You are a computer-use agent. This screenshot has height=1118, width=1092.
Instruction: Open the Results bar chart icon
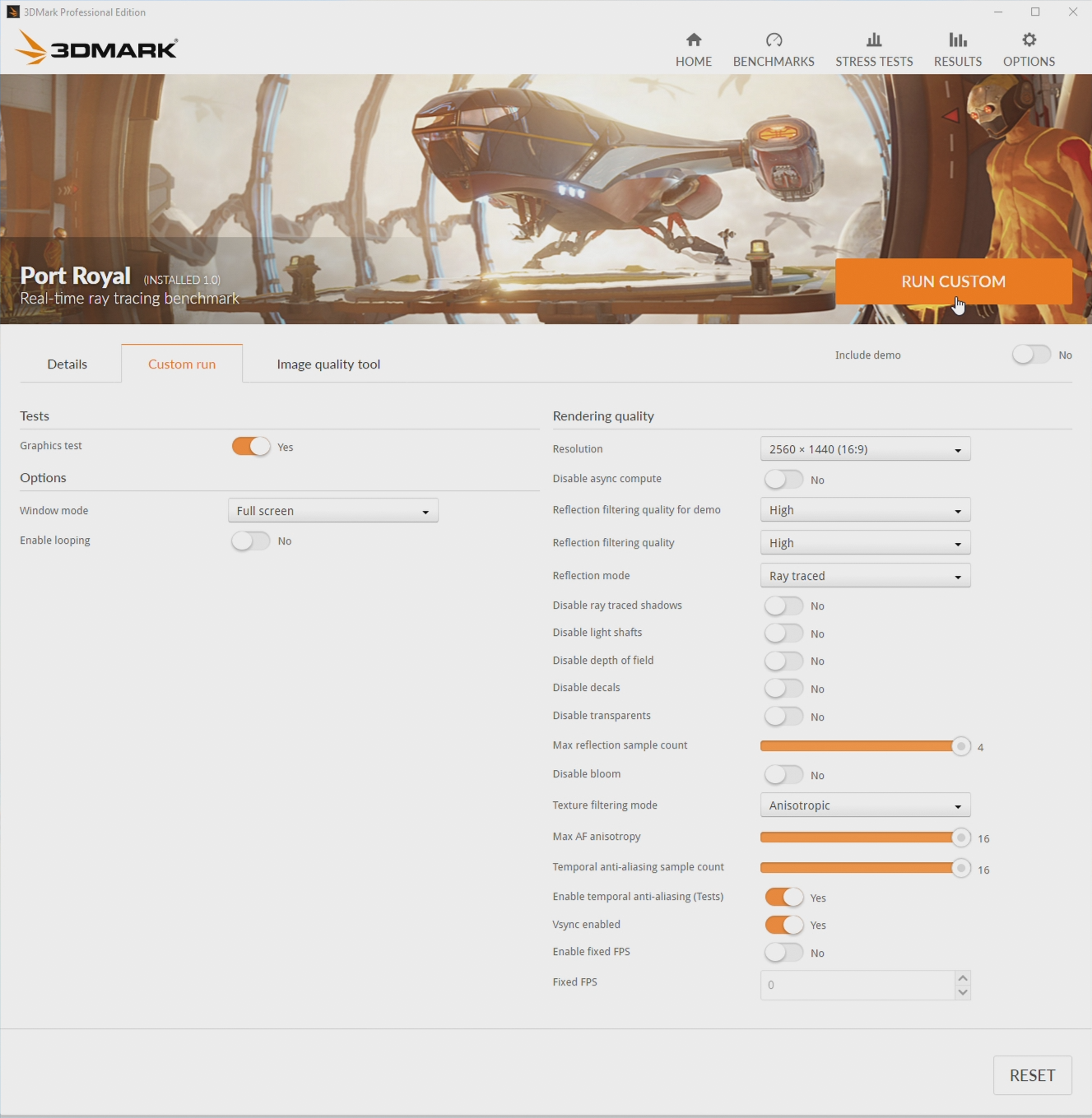click(x=958, y=39)
